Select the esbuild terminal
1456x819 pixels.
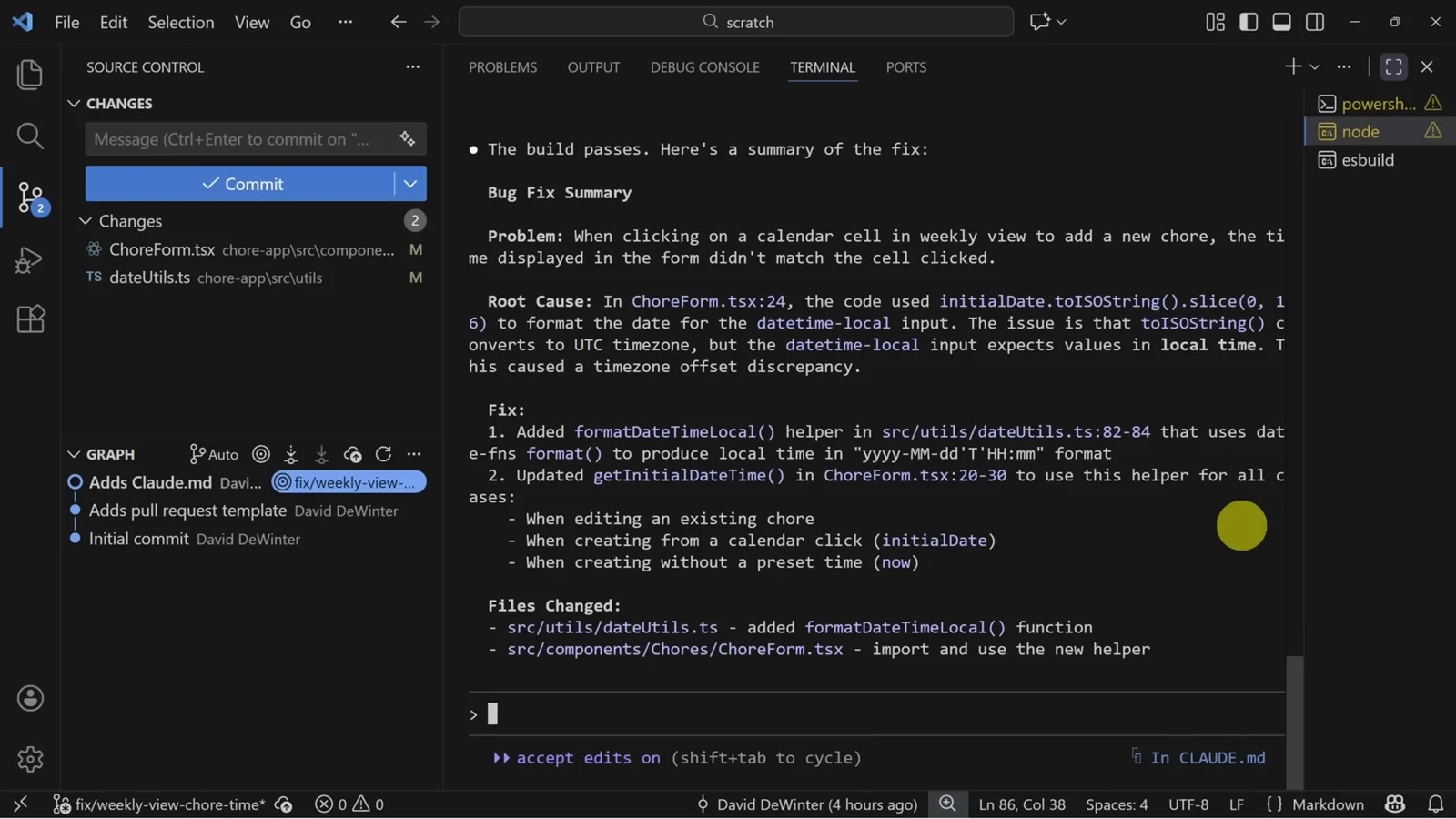1378,160
